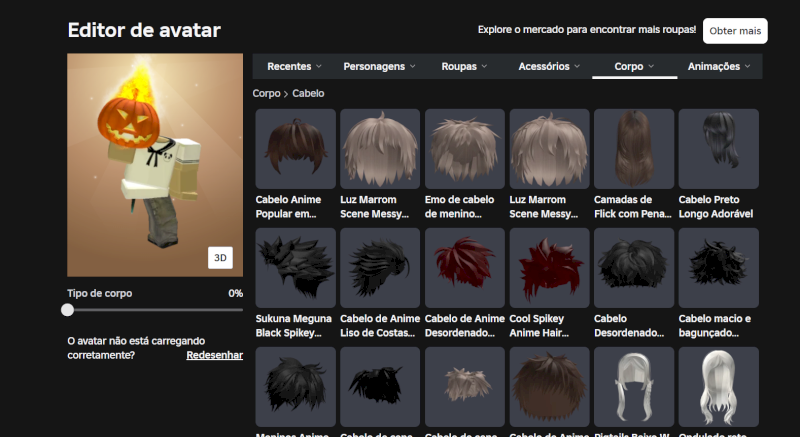Click the Cabelo macio e bagunçado label
The width and height of the screenshot is (800, 437).
[x=715, y=325]
